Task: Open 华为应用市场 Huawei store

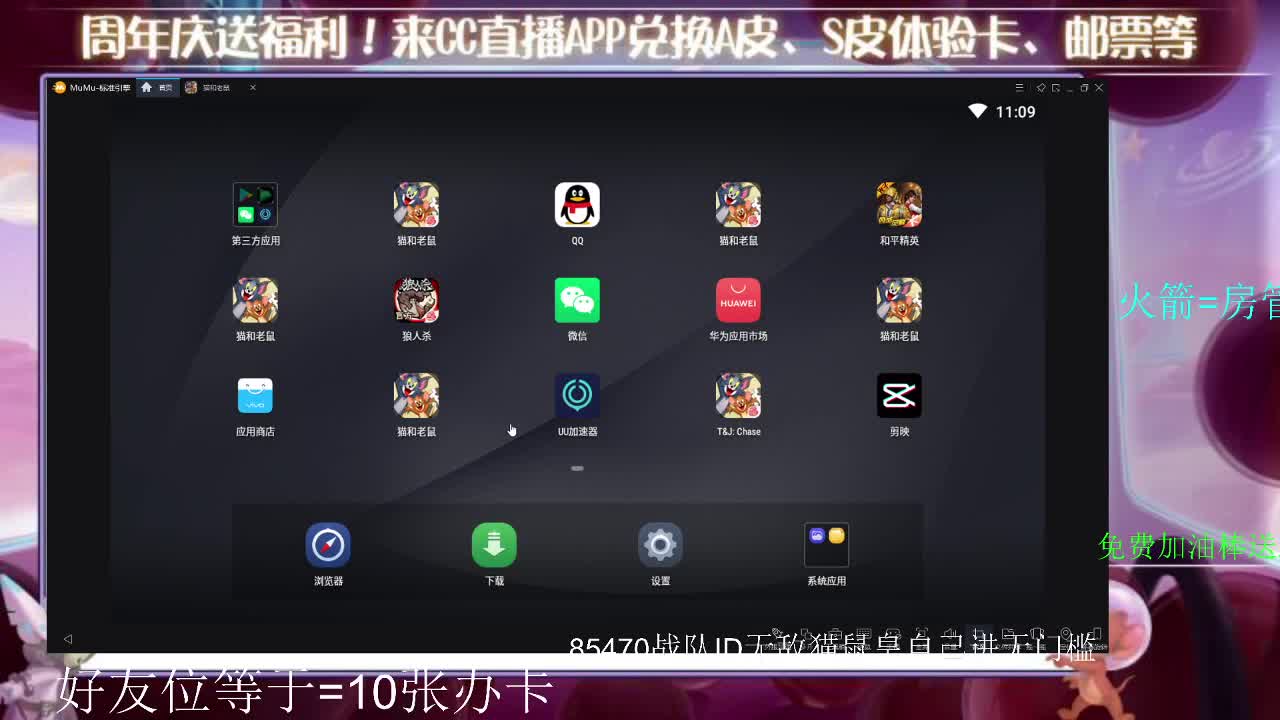Action: click(x=738, y=300)
